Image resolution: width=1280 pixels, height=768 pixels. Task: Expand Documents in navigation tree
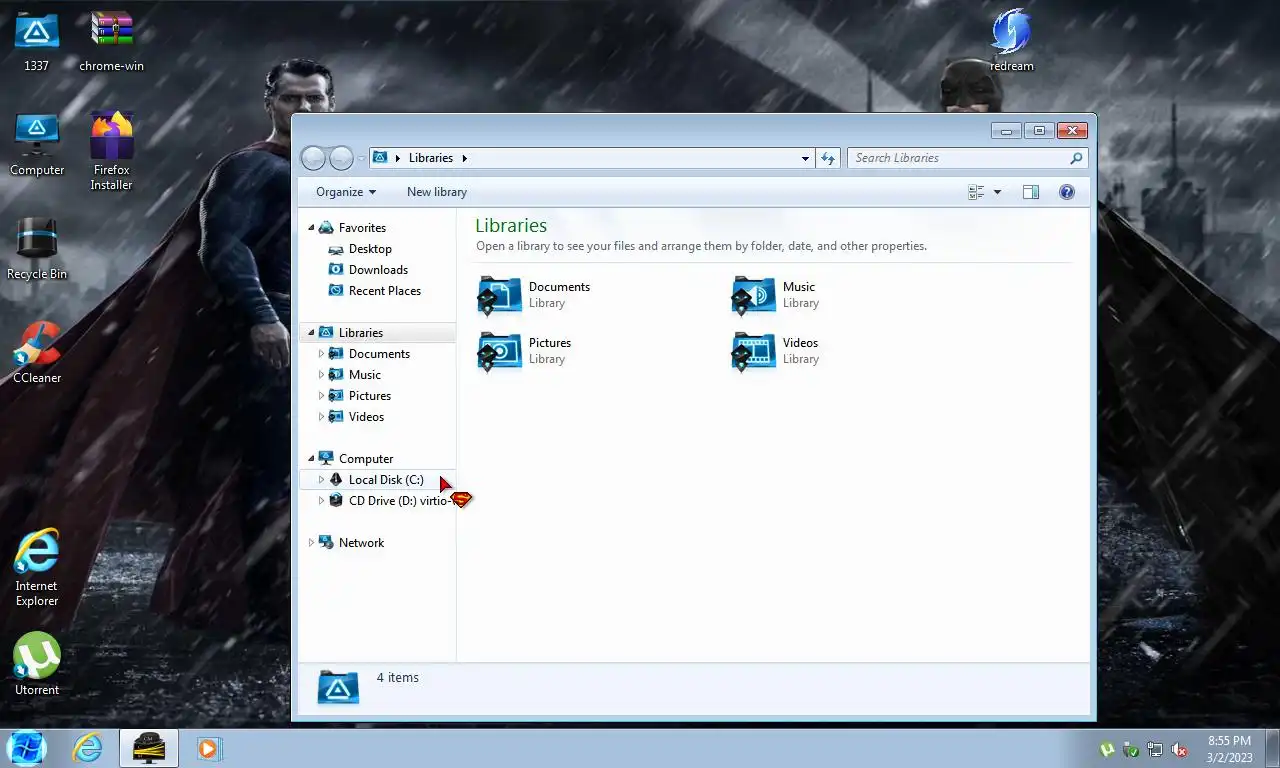coord(321,354)
